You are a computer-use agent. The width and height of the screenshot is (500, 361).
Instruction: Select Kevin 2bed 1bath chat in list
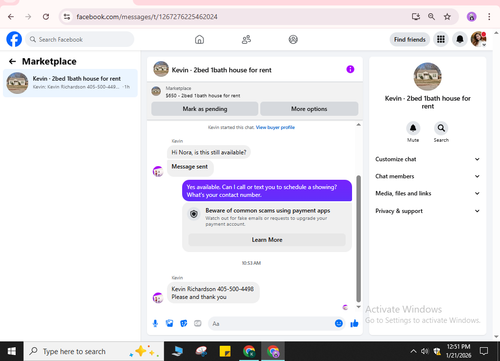click(70, 83)
